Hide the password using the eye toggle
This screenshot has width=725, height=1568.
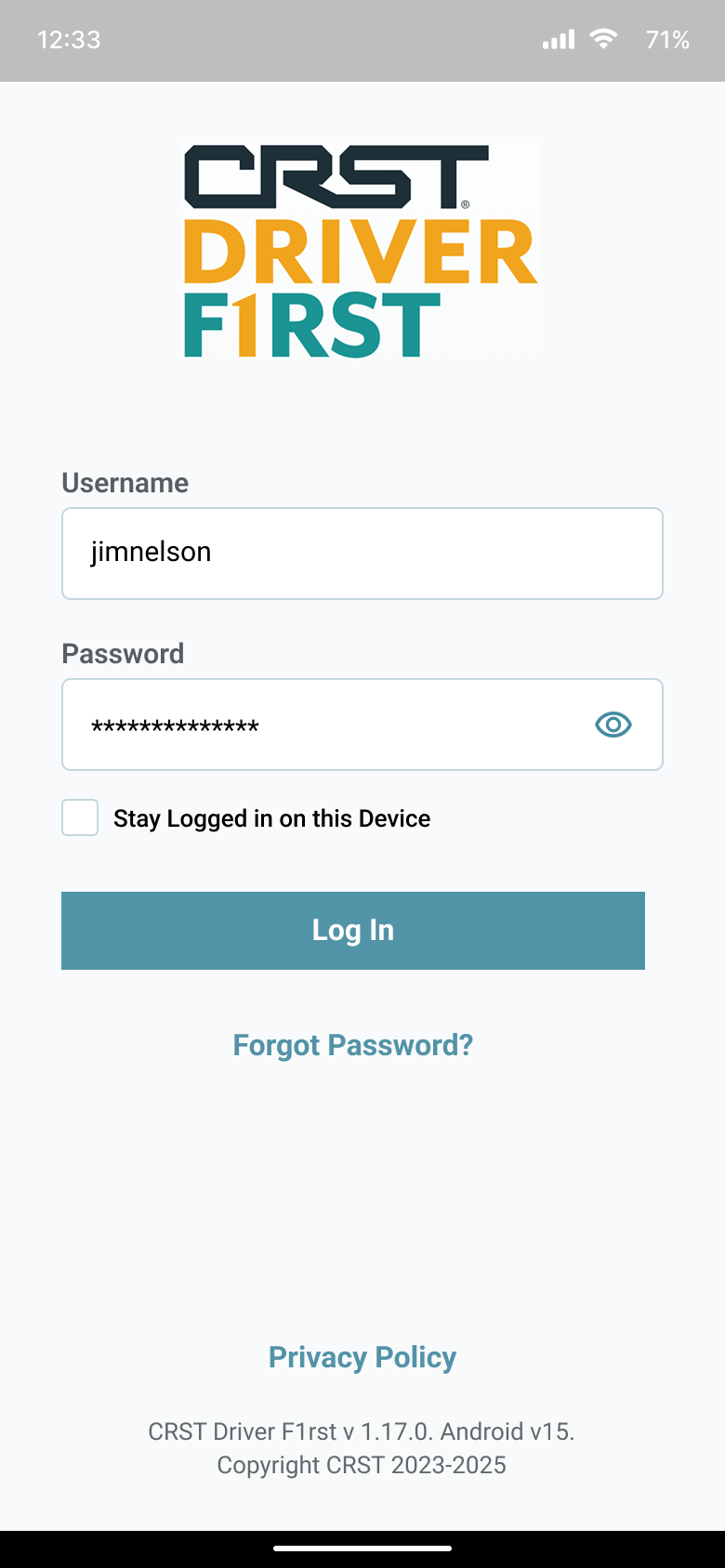[613, 725]
